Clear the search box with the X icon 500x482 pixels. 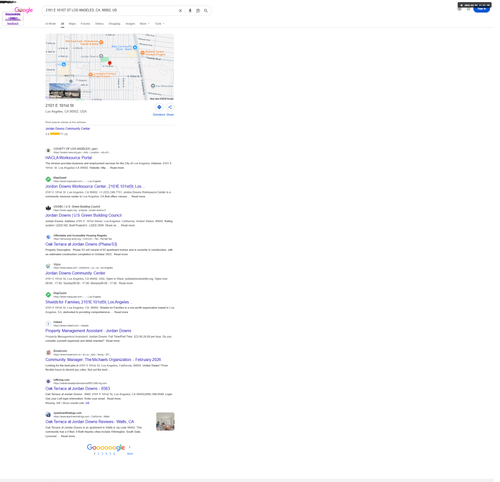pos(180,11)
